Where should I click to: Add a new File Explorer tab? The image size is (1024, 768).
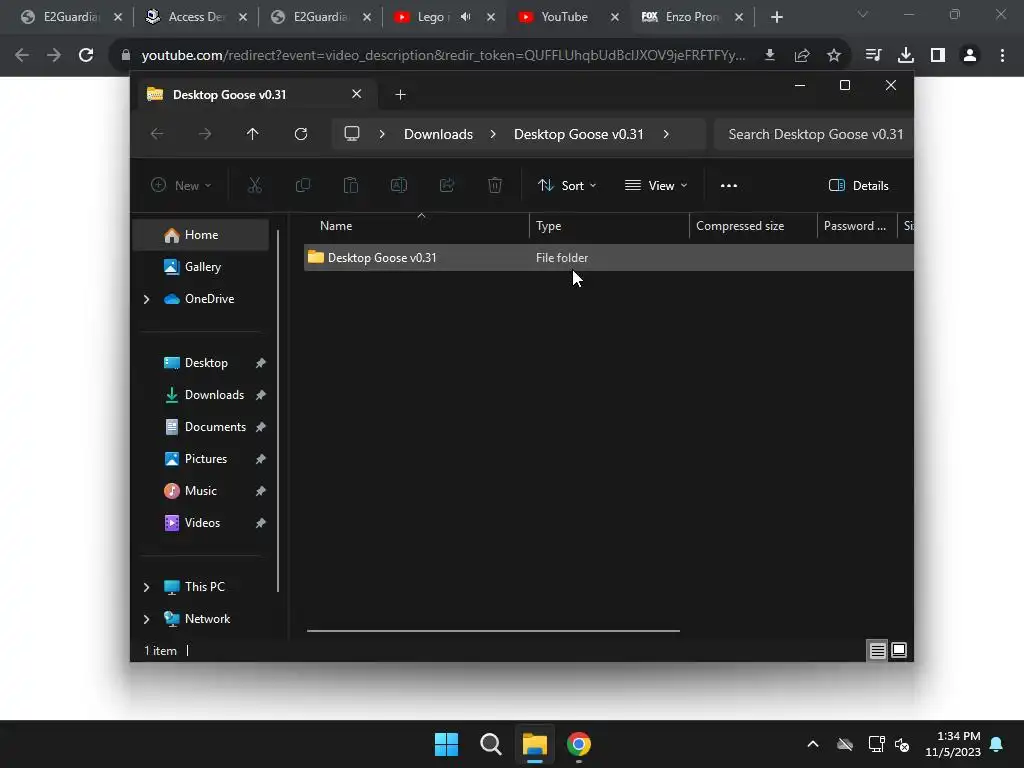(x=400, y=95)
